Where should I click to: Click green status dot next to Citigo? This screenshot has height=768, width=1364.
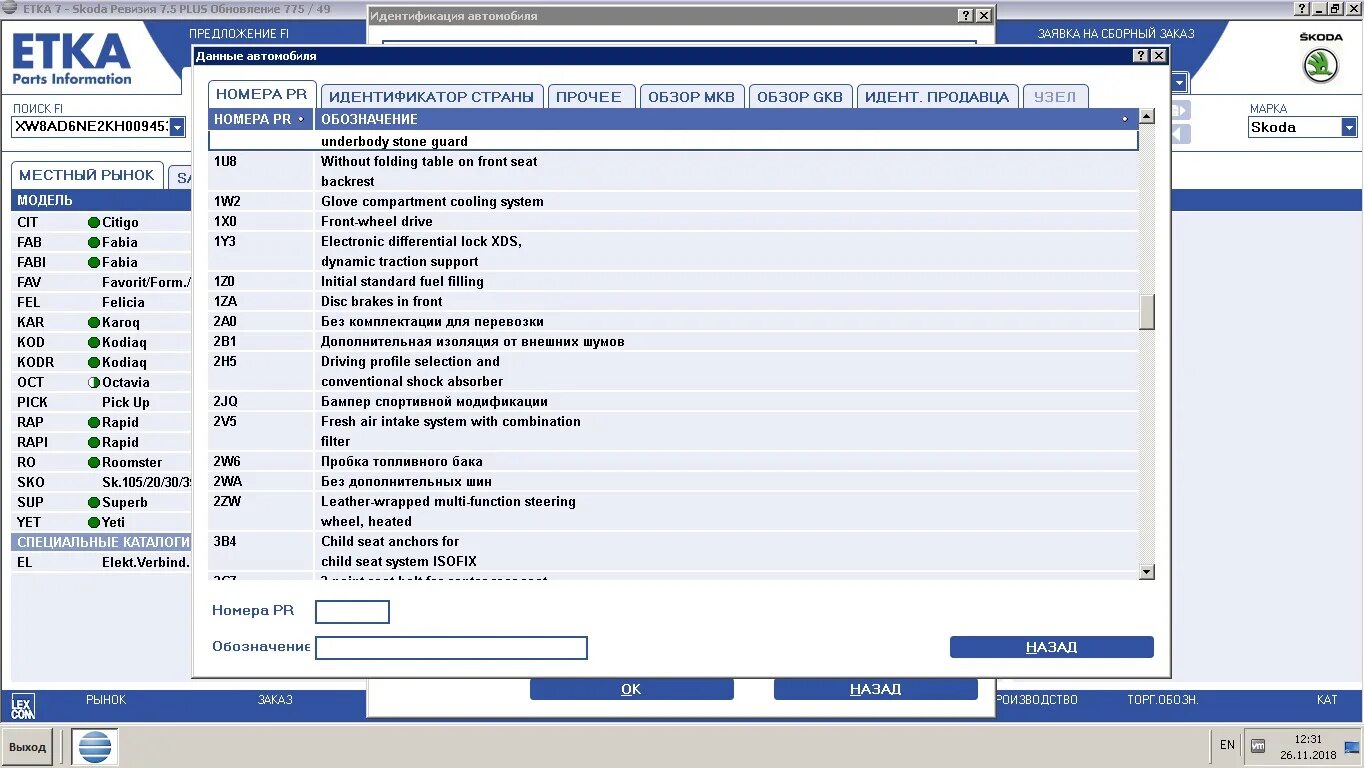point(94,222)
